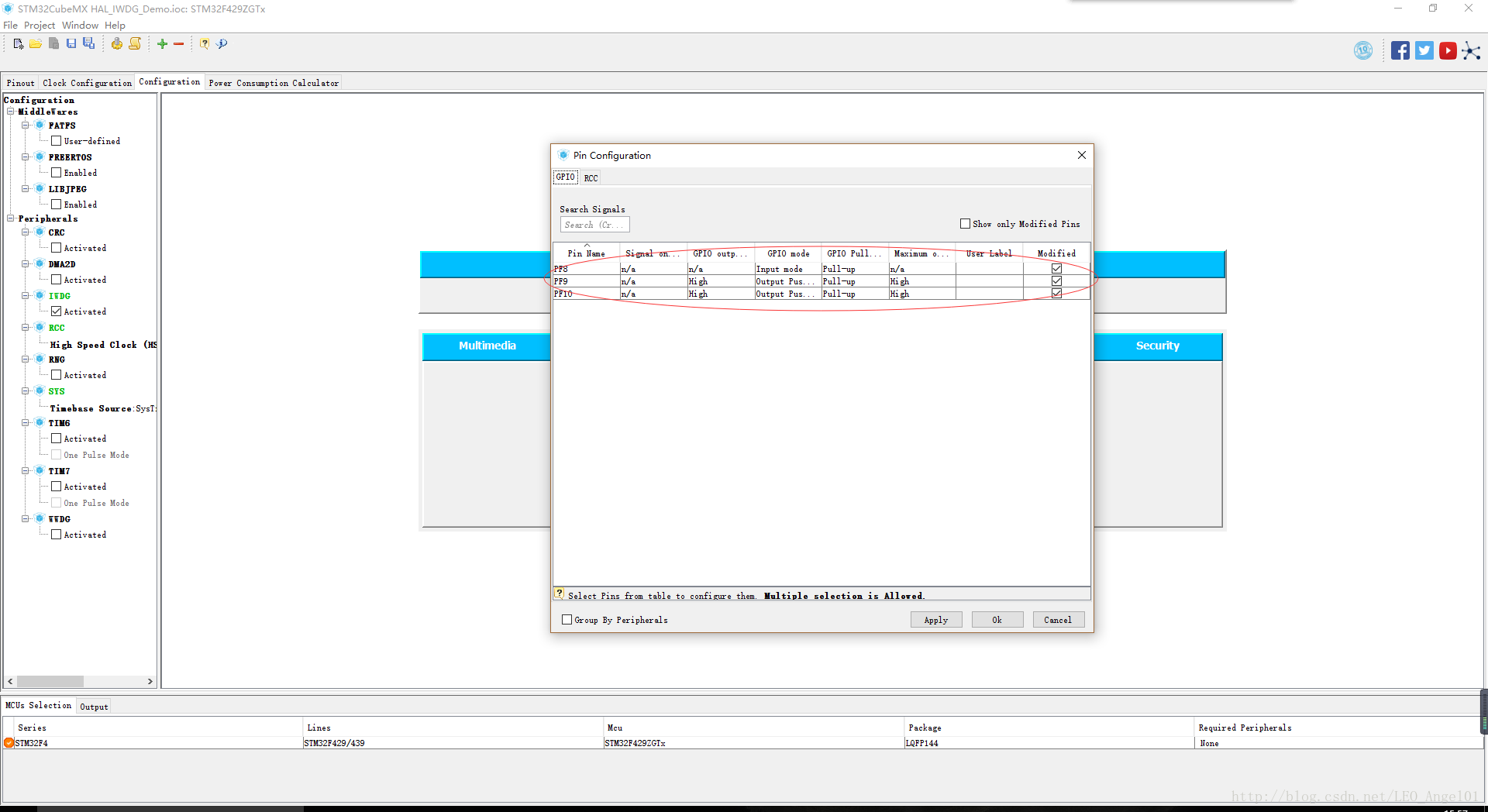The width and height of the screenshot is (1488, 812).
Task: Click the IWDG peripheral chip icon
Action: (x=40, y=295)
